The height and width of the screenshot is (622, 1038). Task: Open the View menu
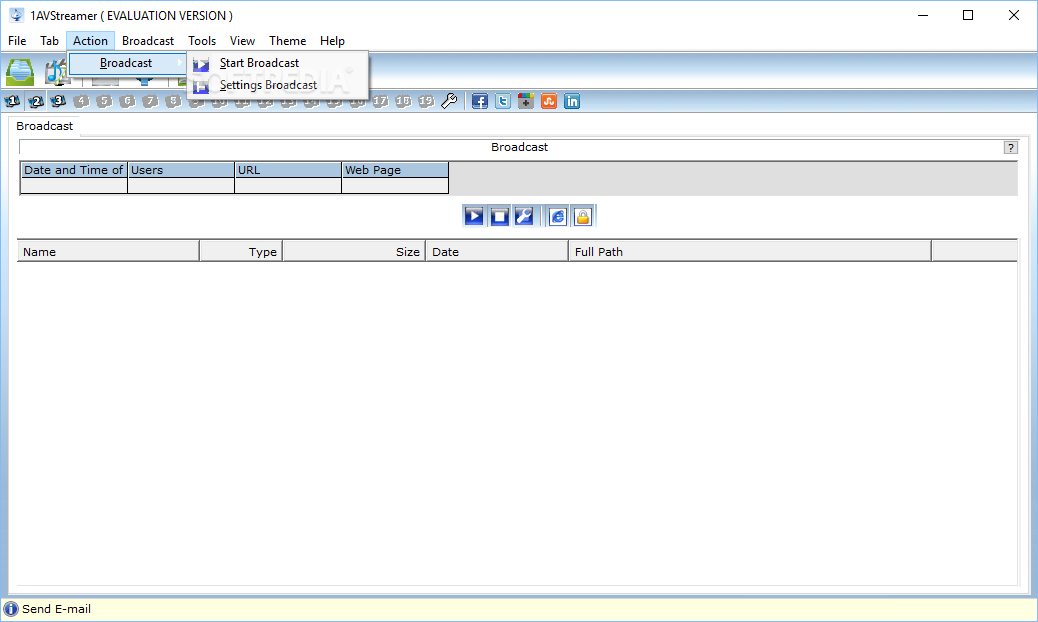click(242, 41)
